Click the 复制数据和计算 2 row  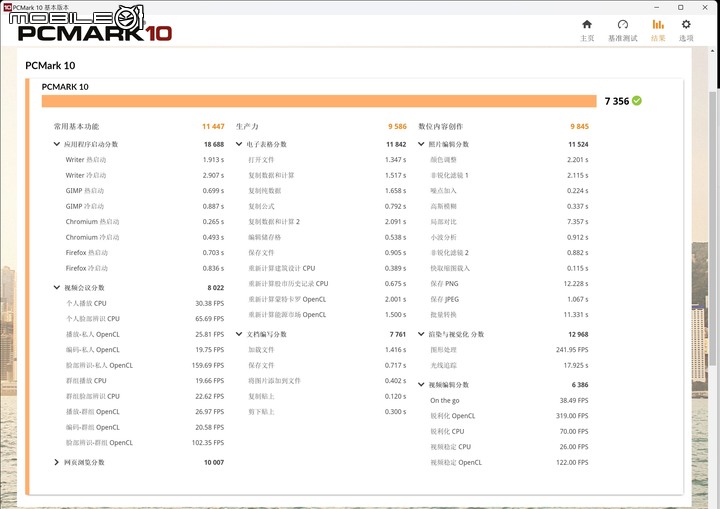pyautogui.click(x=327, y=222)
